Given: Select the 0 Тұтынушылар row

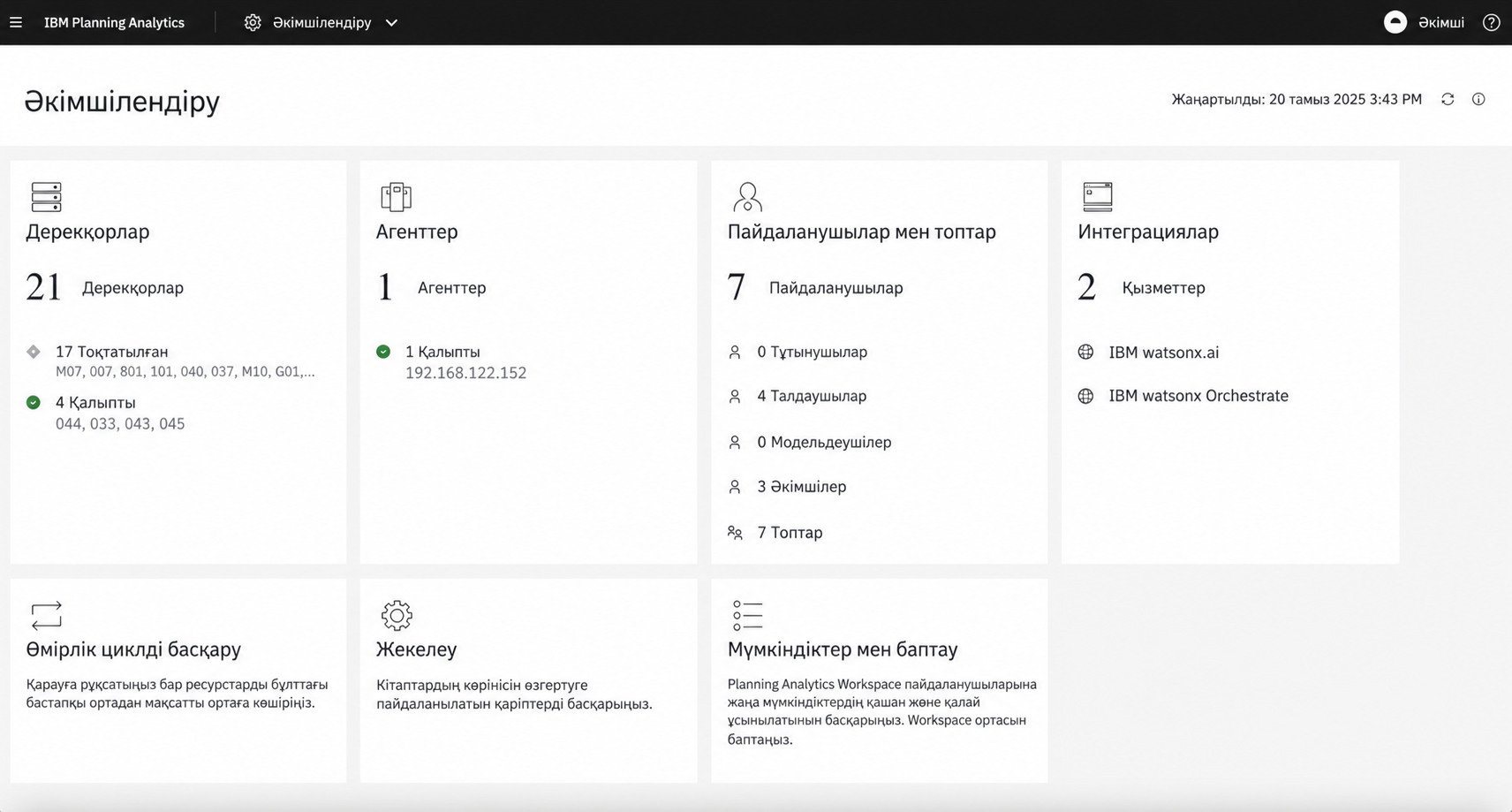Looking at the screenshot, I should [812, 352].
